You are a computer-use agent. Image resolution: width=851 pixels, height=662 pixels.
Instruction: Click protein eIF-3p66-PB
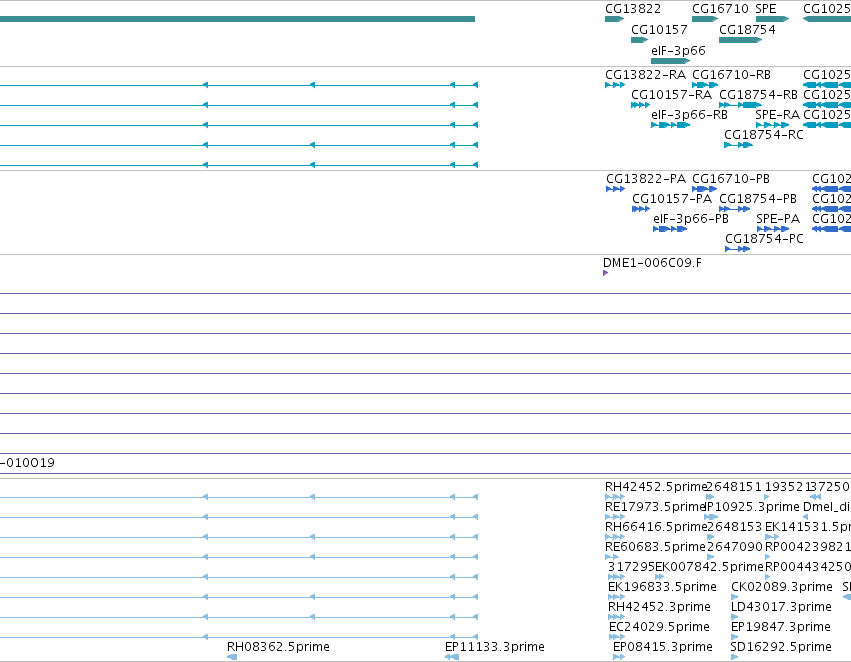(x=691, y=219)
